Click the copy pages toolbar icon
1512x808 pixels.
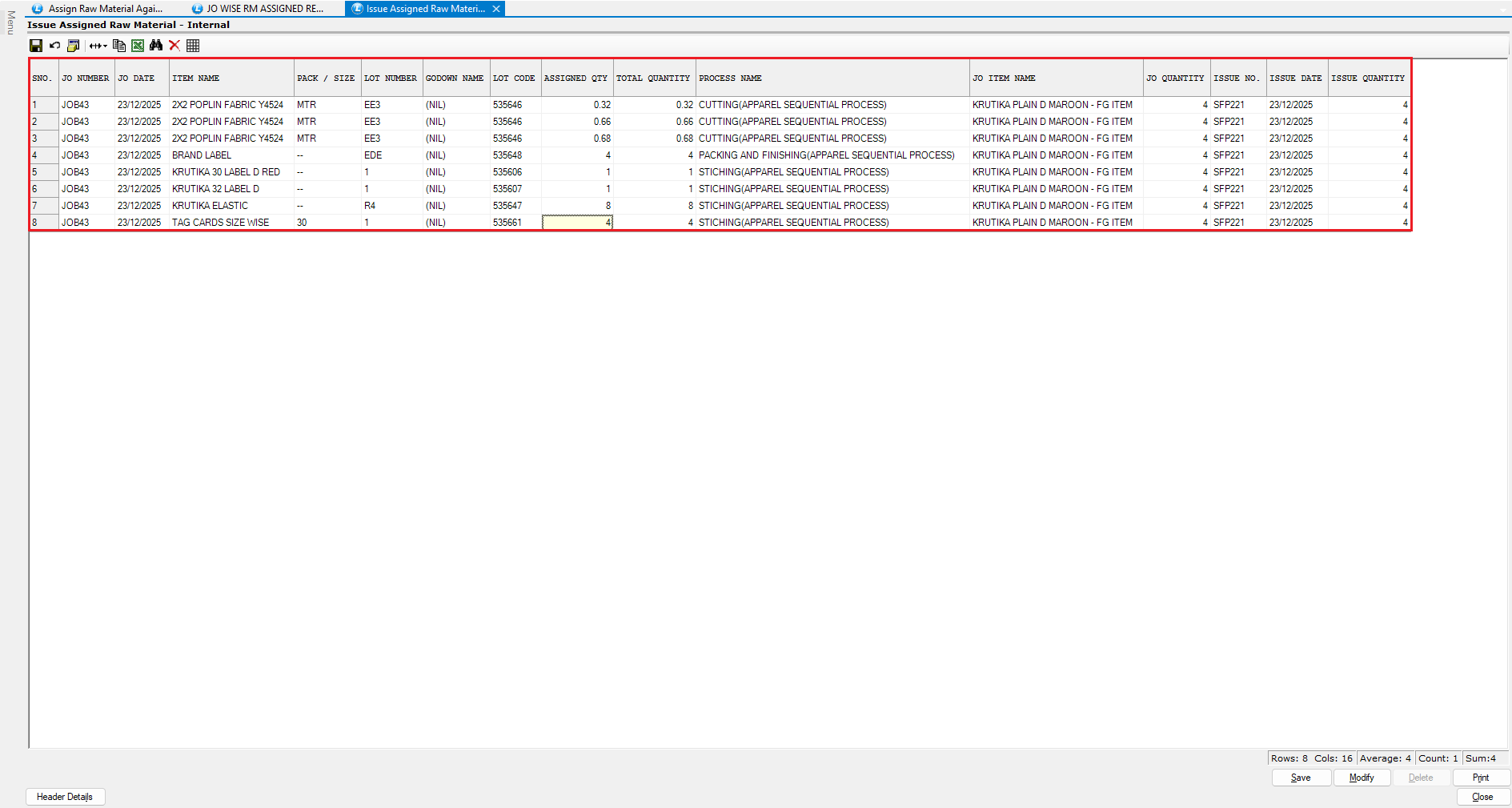coord(119,46)
